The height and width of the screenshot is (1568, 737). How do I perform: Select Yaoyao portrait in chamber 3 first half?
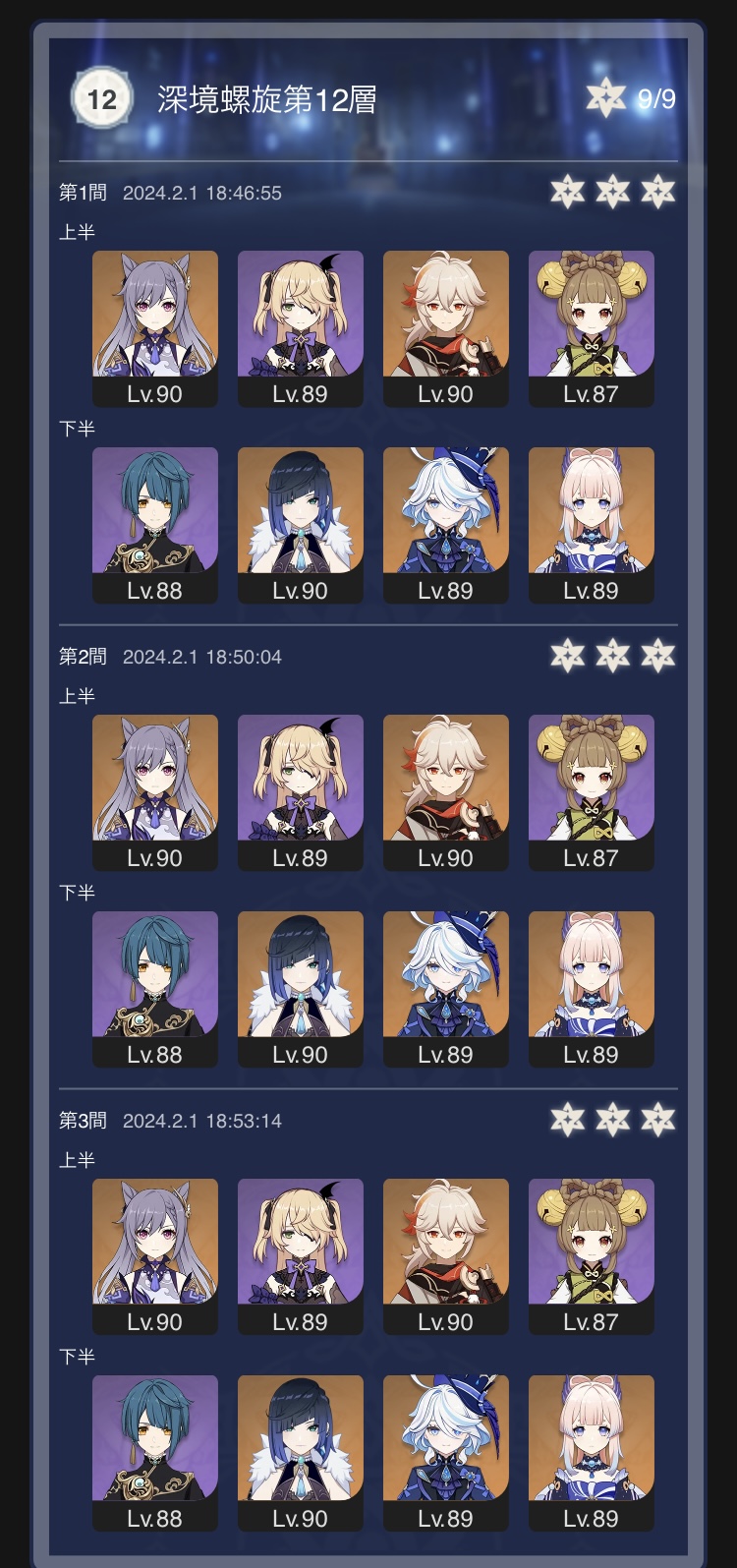point(592,1256)
